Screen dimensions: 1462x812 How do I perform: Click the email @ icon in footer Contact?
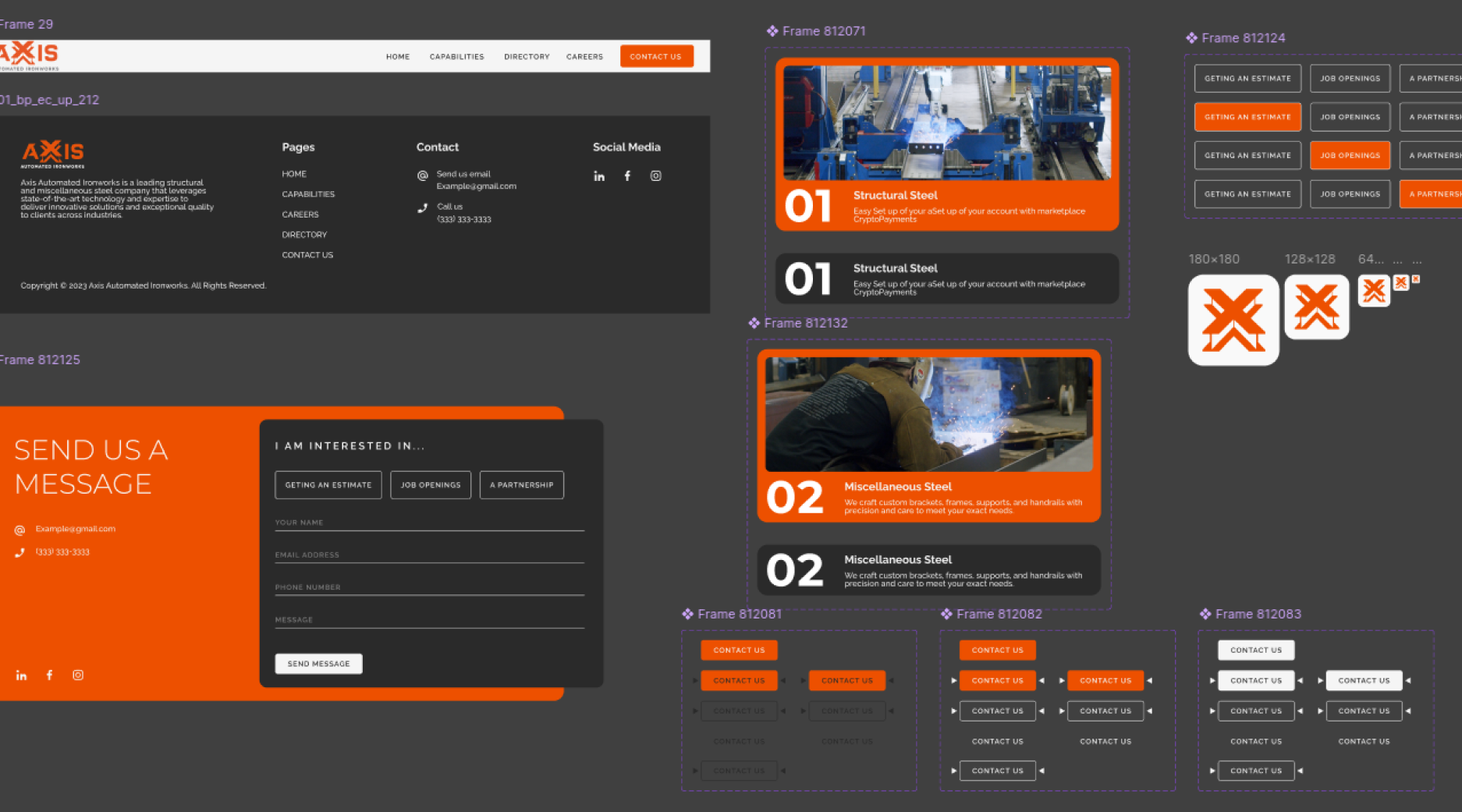tap(423, 176)
